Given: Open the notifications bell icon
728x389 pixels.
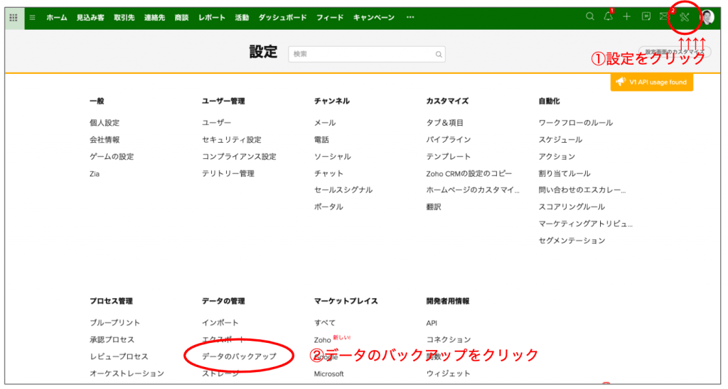Looking at the screenshot, I should tap(608, 17).
